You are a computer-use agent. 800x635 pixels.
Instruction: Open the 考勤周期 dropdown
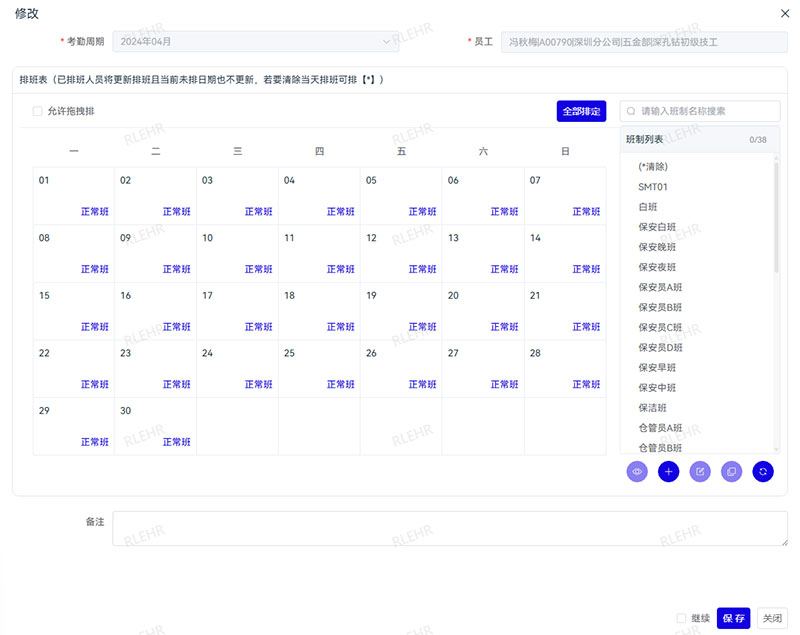click(256, 41)
